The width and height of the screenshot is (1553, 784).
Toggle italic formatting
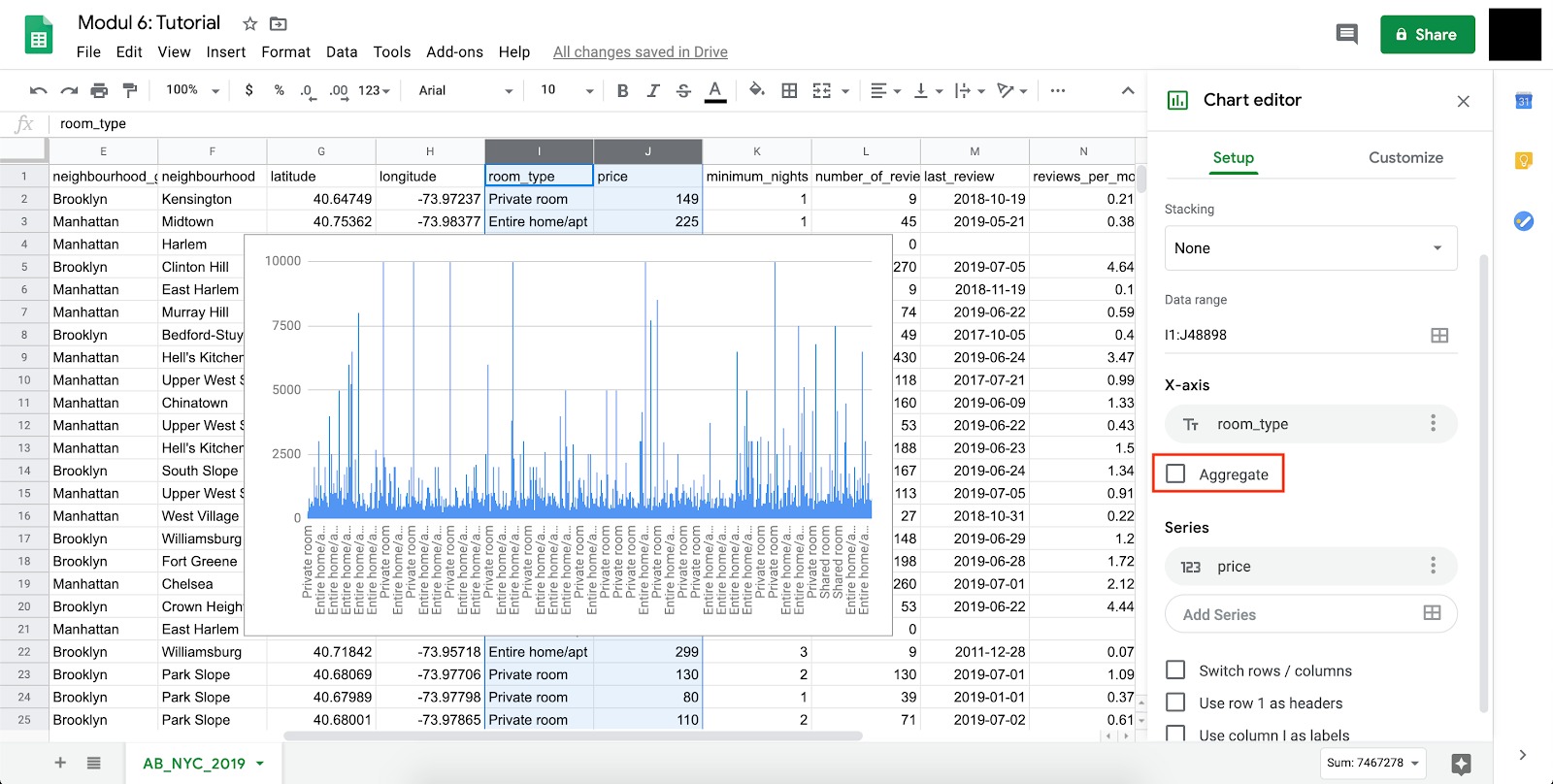[x=653, y=90]
